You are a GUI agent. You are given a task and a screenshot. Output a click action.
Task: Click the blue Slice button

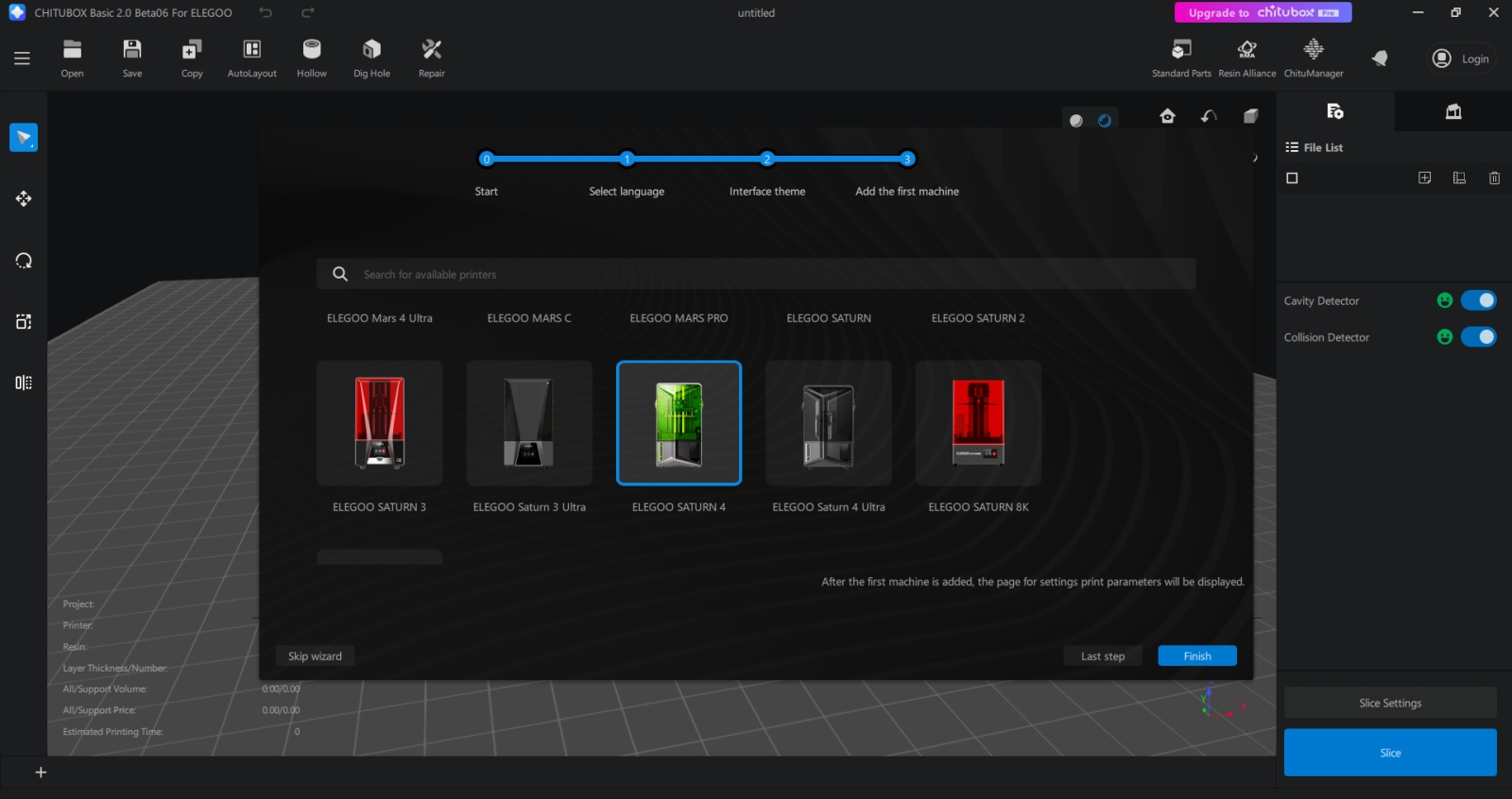[x=1390, y=753]
